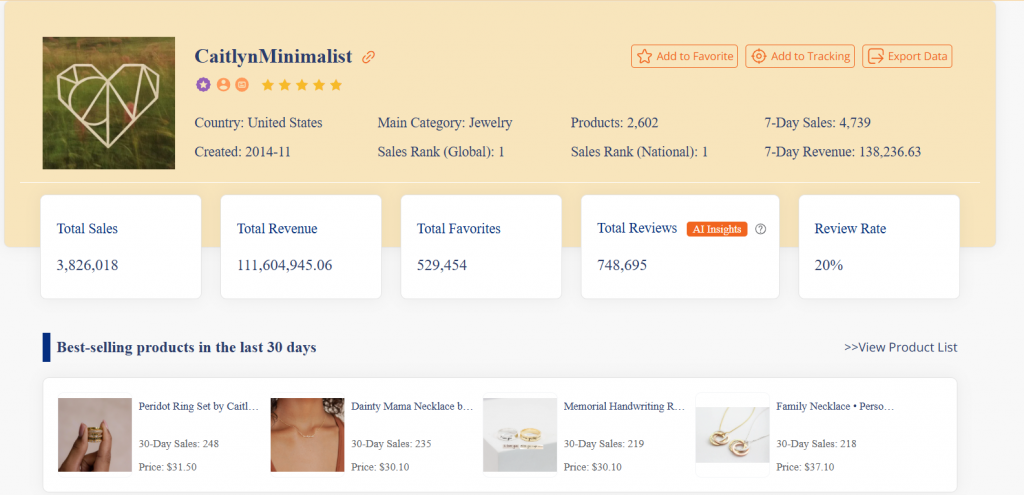
Task: Click the Total Sales card
Action: [x=121, y=247]
